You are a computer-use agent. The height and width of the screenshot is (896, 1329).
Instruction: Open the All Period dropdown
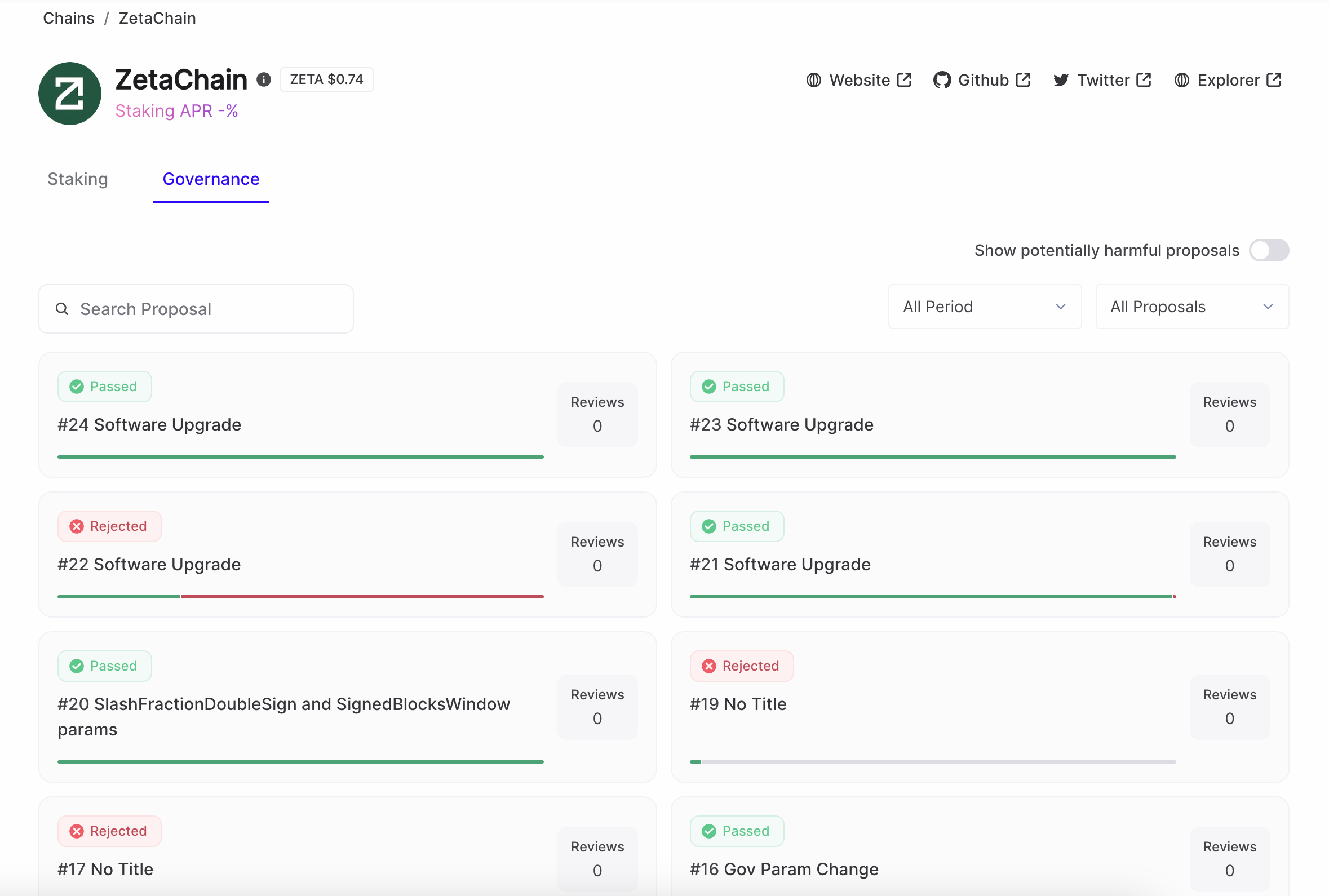pos(984,307)
